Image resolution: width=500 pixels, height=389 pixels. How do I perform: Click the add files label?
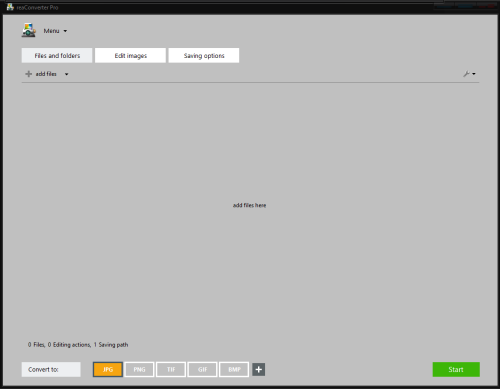tap(46, 74)
